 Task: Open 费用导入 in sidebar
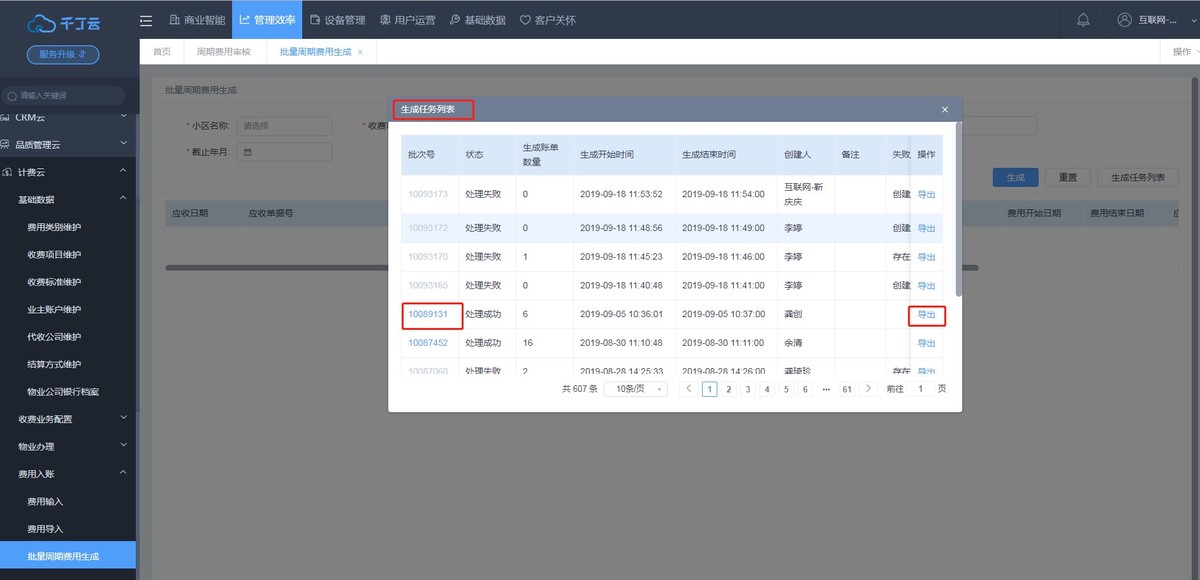(45, 528)
